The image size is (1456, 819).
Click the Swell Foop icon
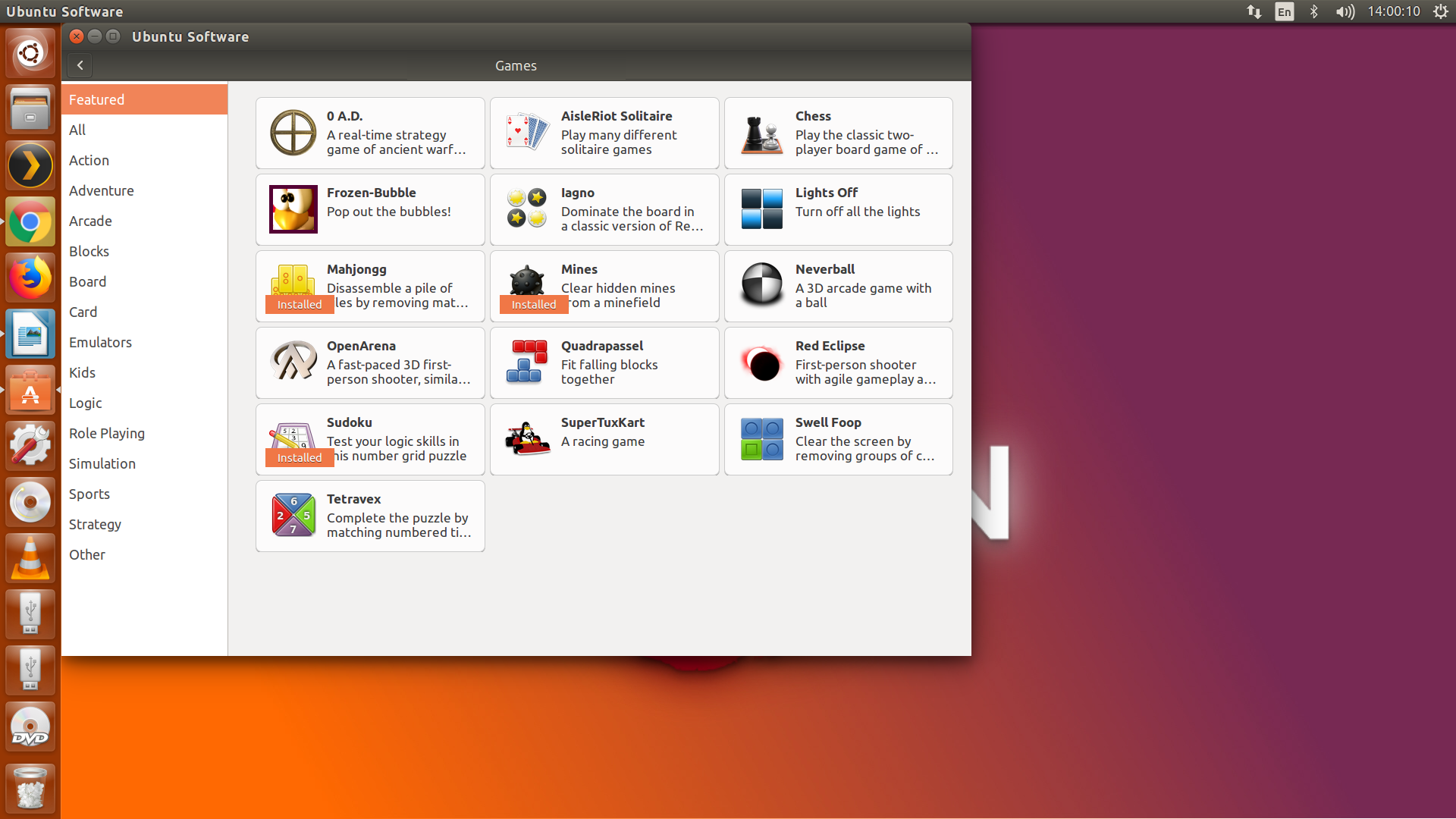tap(761, 439)
